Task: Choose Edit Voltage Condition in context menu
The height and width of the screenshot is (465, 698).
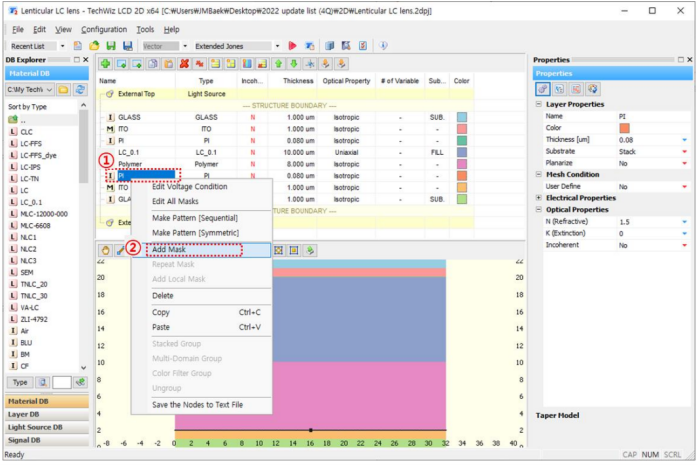Action: (x=189, y=187)
